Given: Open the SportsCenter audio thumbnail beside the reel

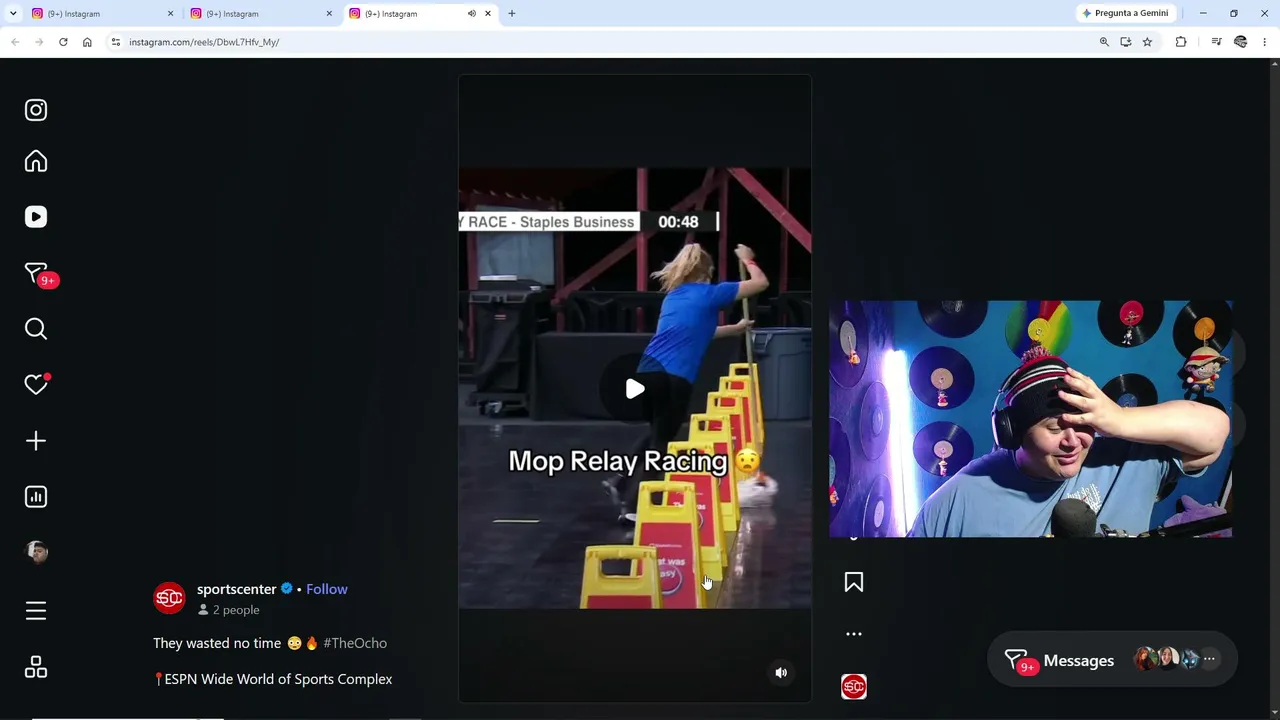Looking at the screenshot, I should tap(854, 686).
